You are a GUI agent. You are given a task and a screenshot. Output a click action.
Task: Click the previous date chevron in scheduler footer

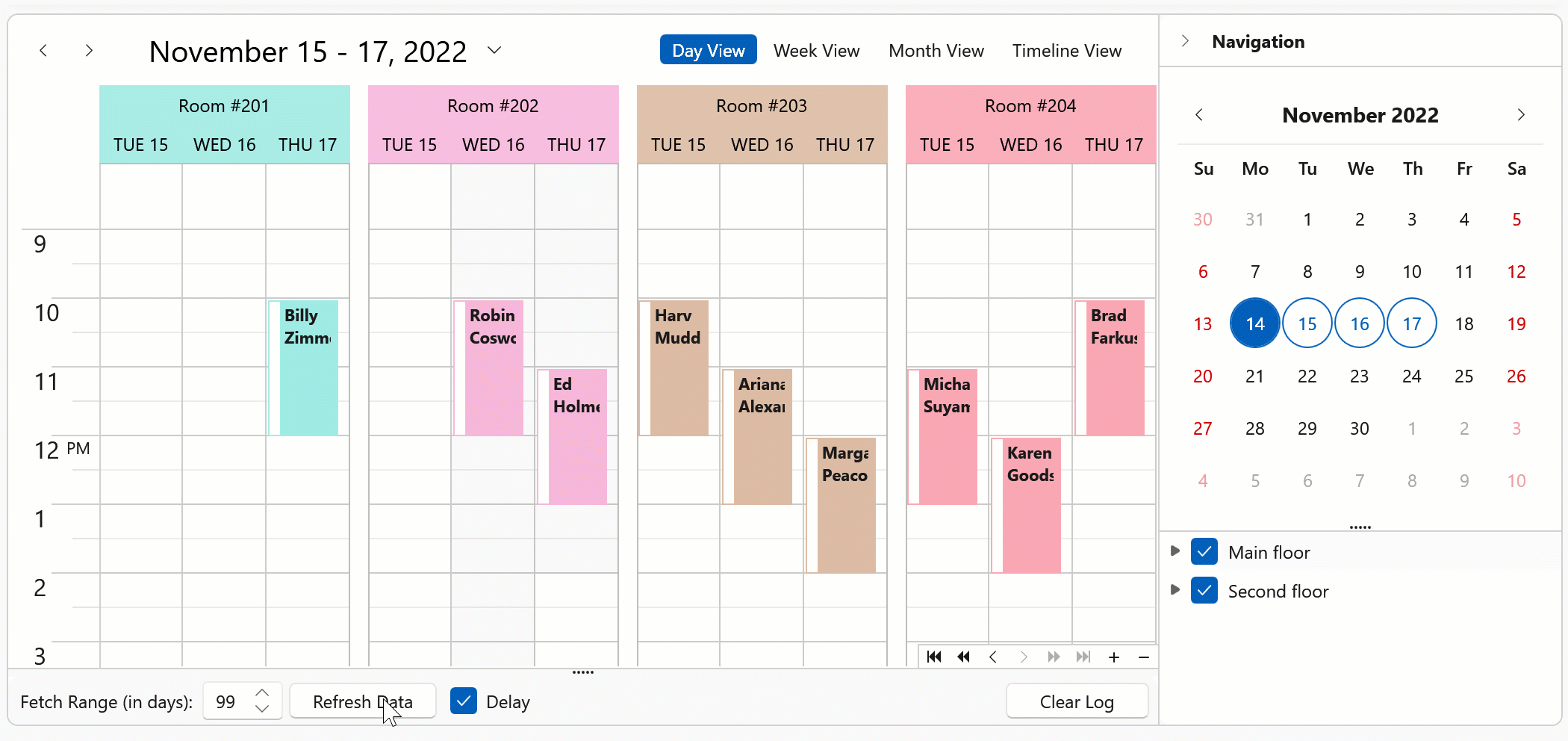(x=993, y=657)
